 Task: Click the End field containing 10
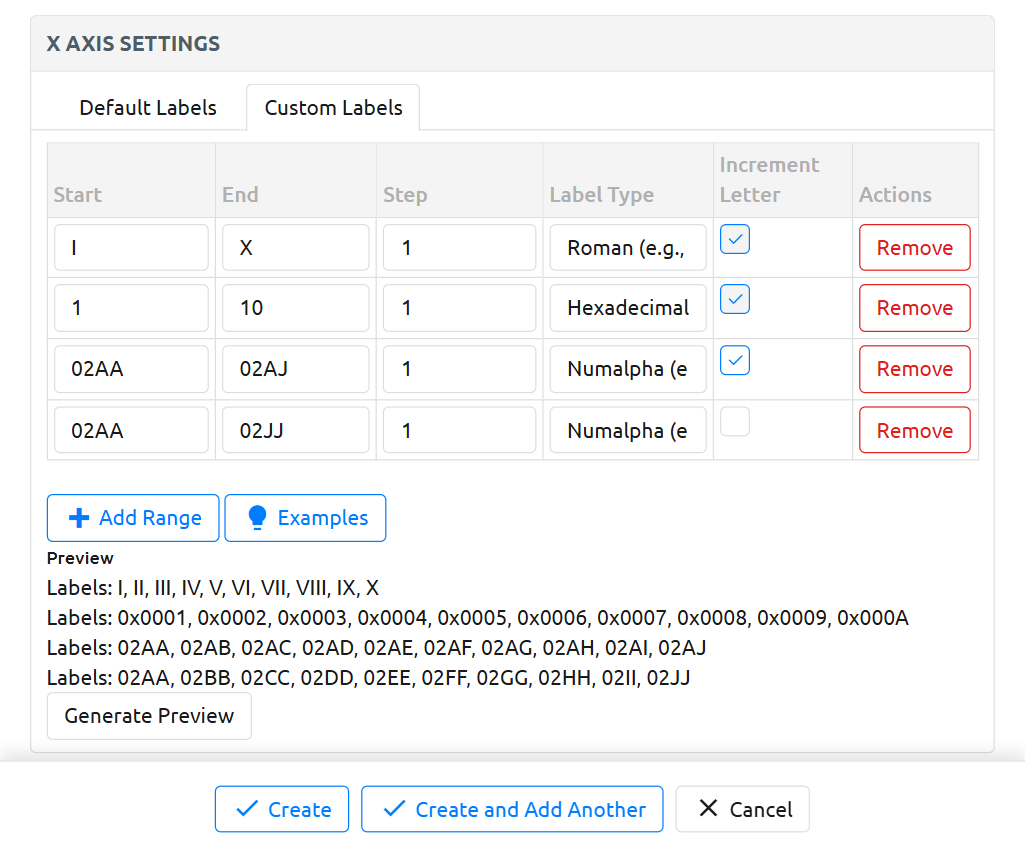(x=295, y=308)
